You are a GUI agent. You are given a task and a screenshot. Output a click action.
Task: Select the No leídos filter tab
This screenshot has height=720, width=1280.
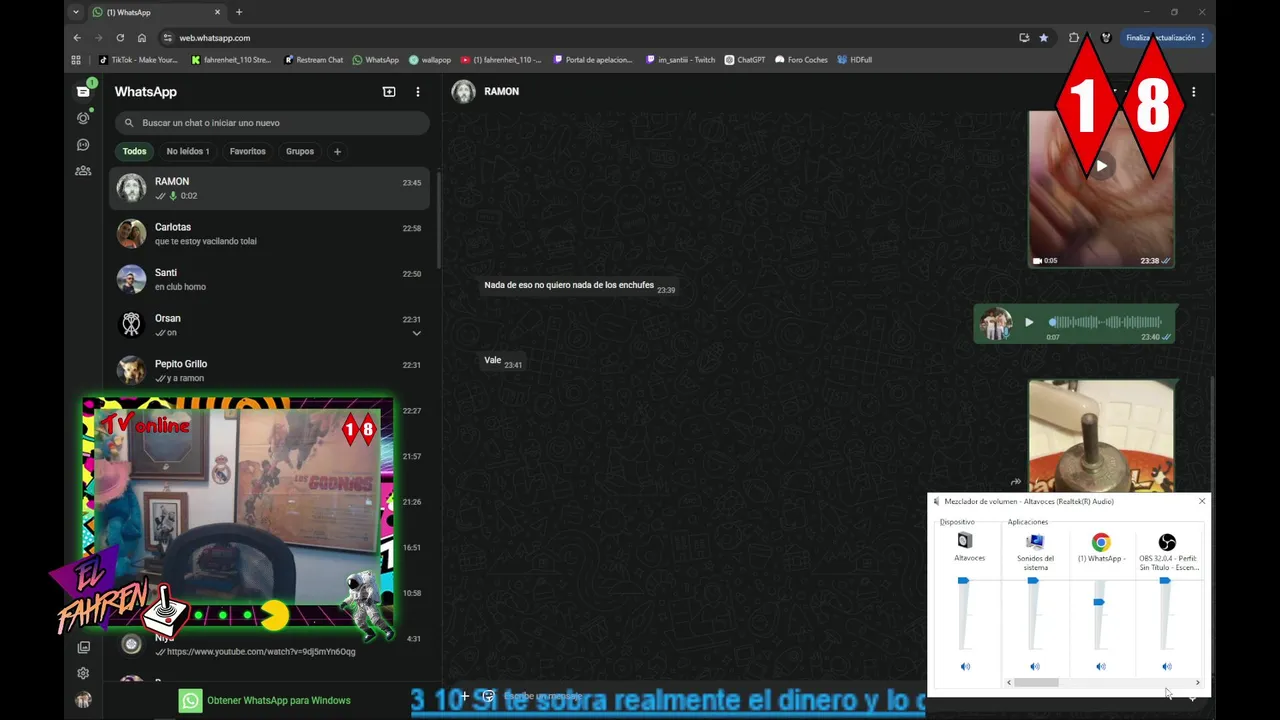pyautogui.click(x=188, y=151)
